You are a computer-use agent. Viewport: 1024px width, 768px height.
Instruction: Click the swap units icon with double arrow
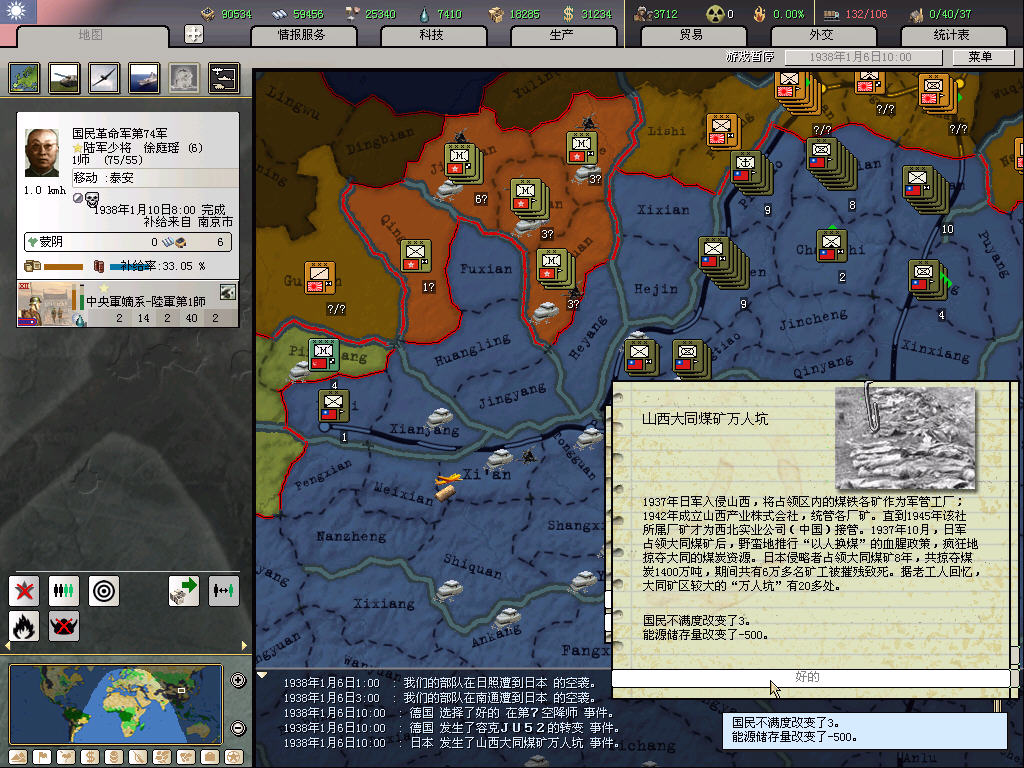tap(223, 591)
